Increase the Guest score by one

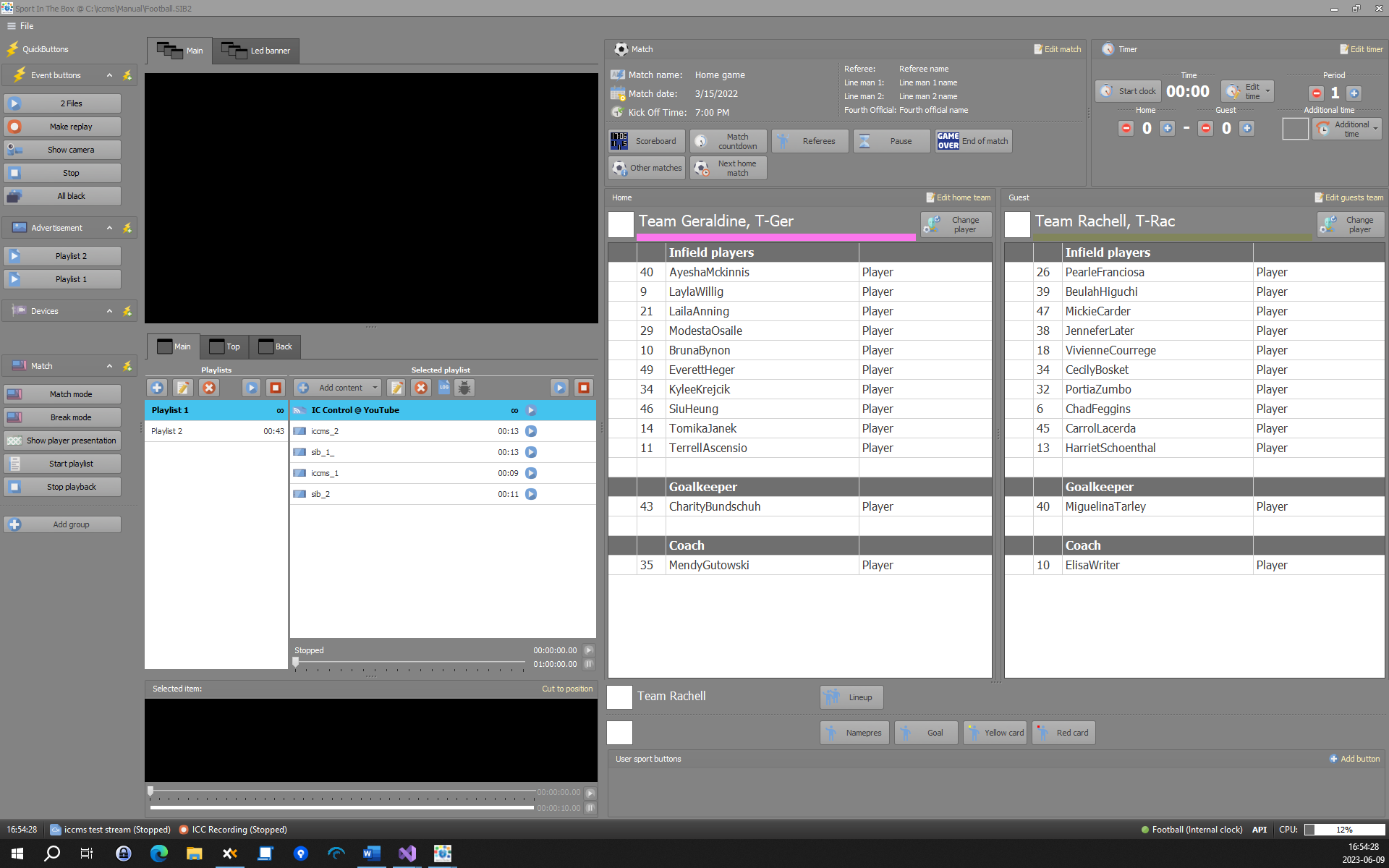point(1246,128)
